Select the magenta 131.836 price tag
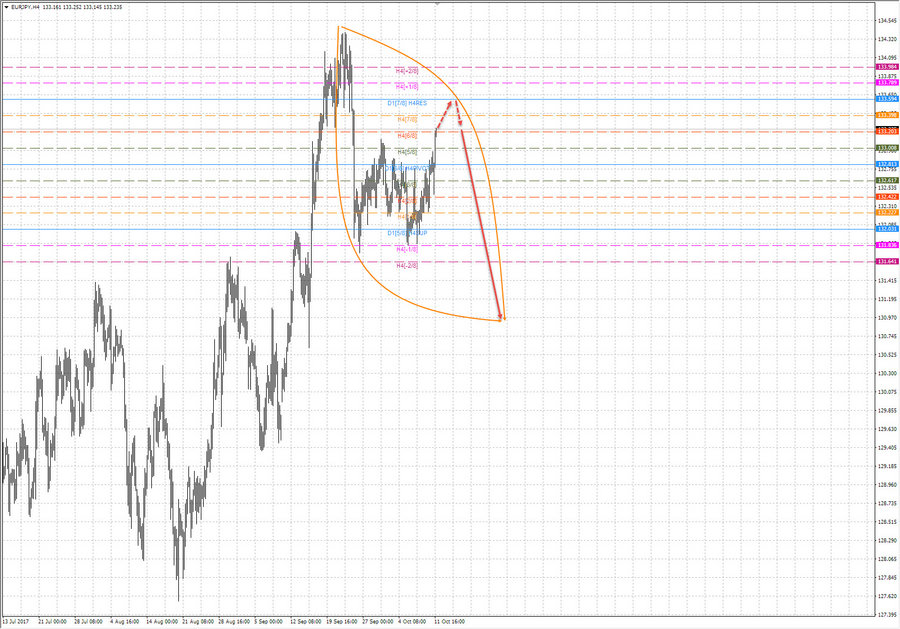Viewport: 900px width, 629px height. tap(887, 245)
